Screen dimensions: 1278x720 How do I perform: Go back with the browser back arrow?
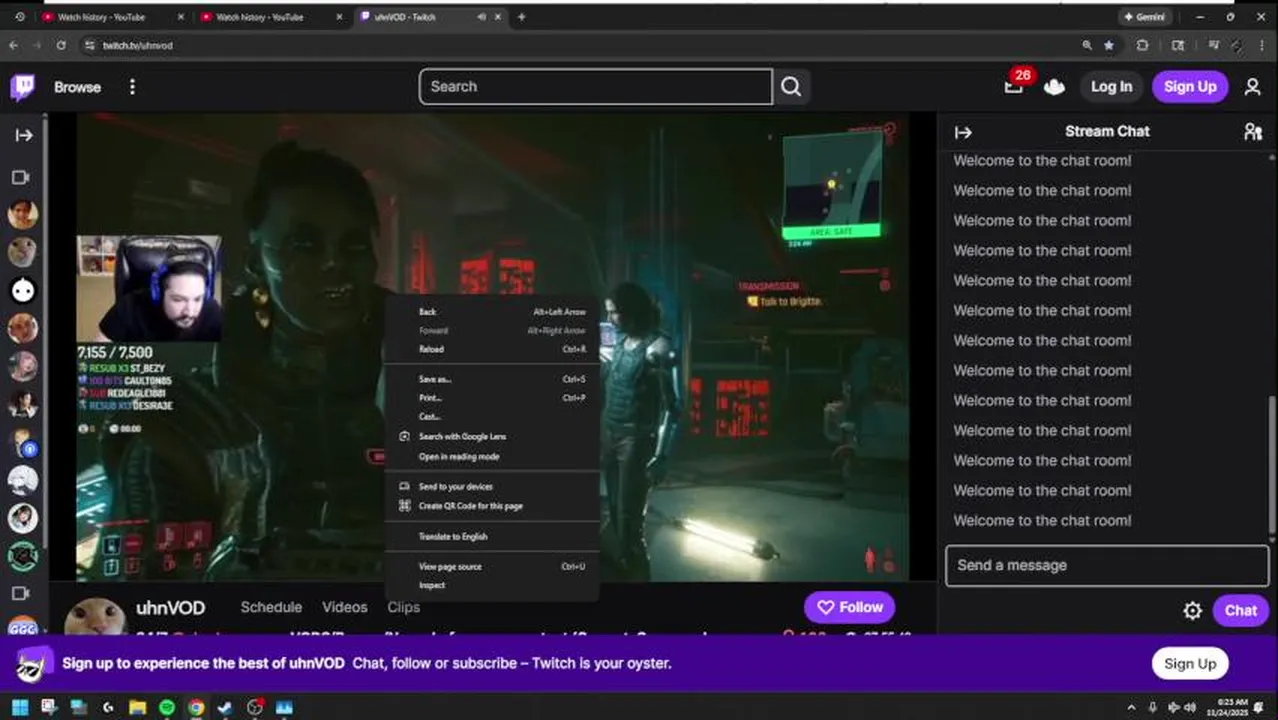[14, 45]
